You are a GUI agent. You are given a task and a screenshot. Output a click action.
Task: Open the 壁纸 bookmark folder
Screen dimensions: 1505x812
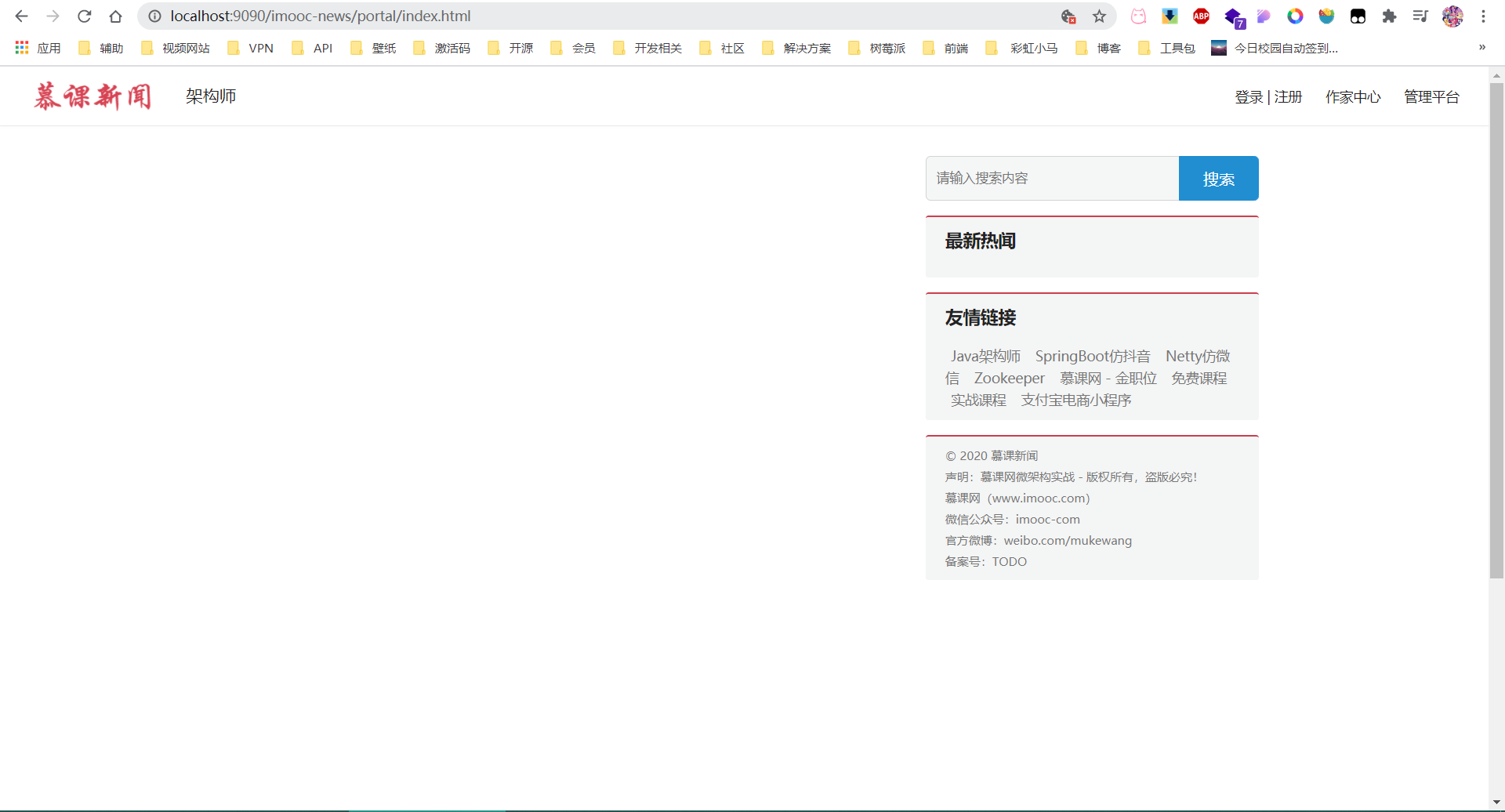[373, 48]
